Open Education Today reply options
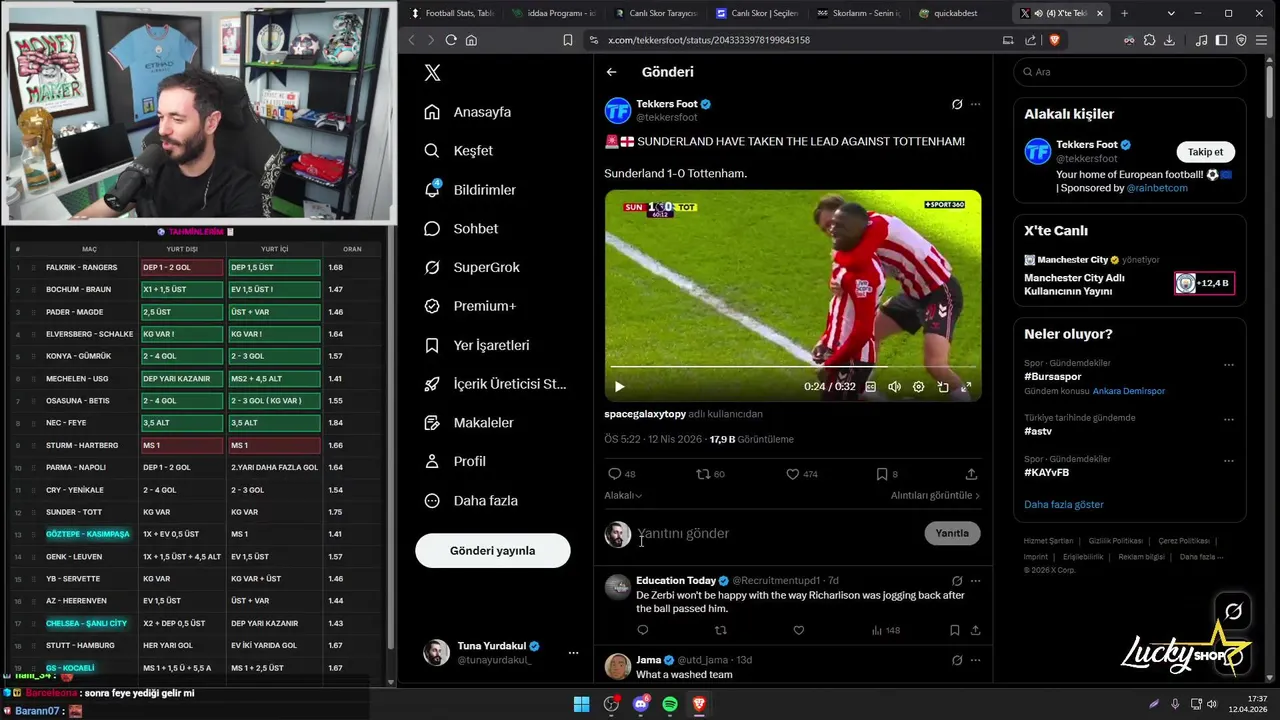Image resolution: width=1280 pixels, height=720 pixels. [x=976, y=581]
